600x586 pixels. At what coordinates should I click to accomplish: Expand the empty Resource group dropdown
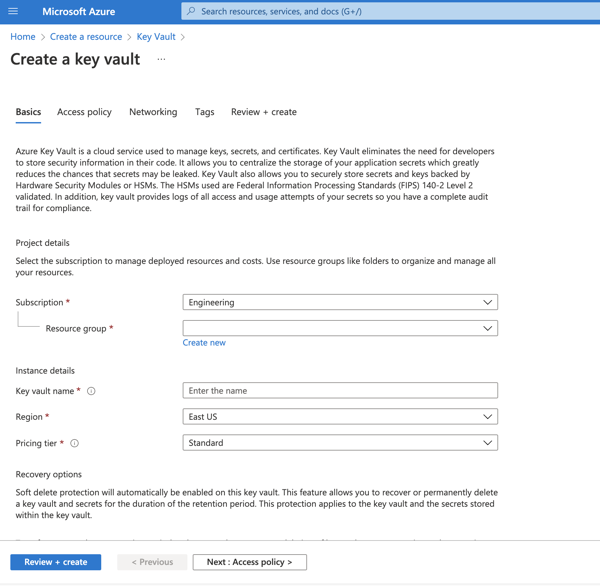click(340, 328)
